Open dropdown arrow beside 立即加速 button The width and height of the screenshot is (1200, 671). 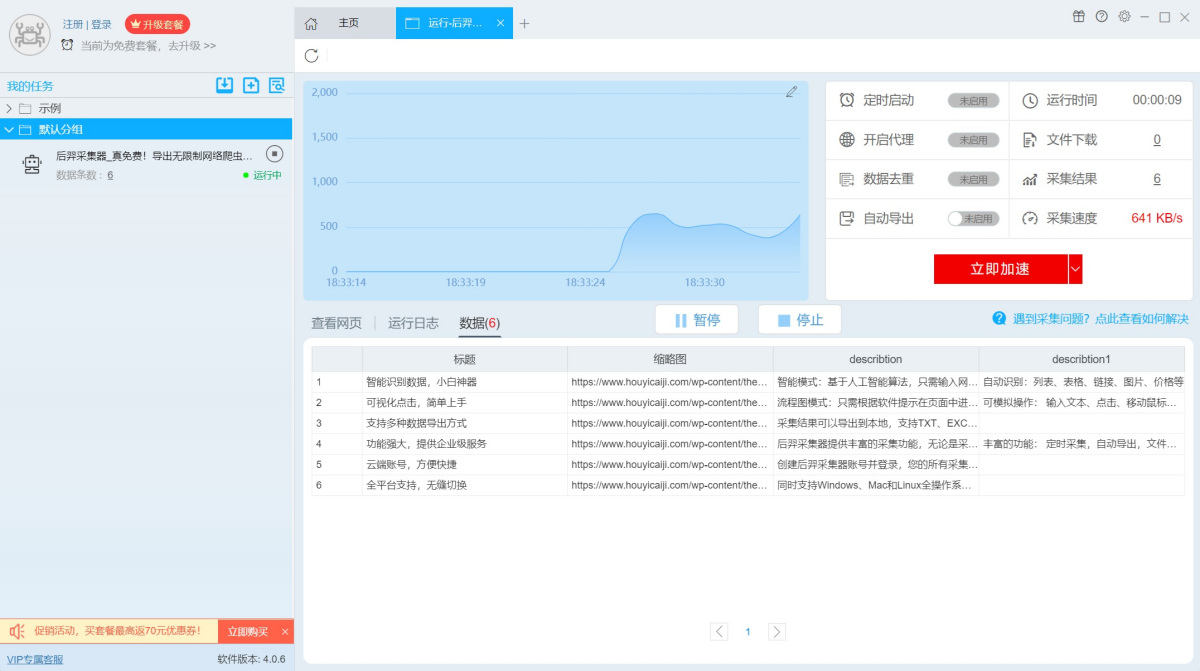pos(1075,269)
